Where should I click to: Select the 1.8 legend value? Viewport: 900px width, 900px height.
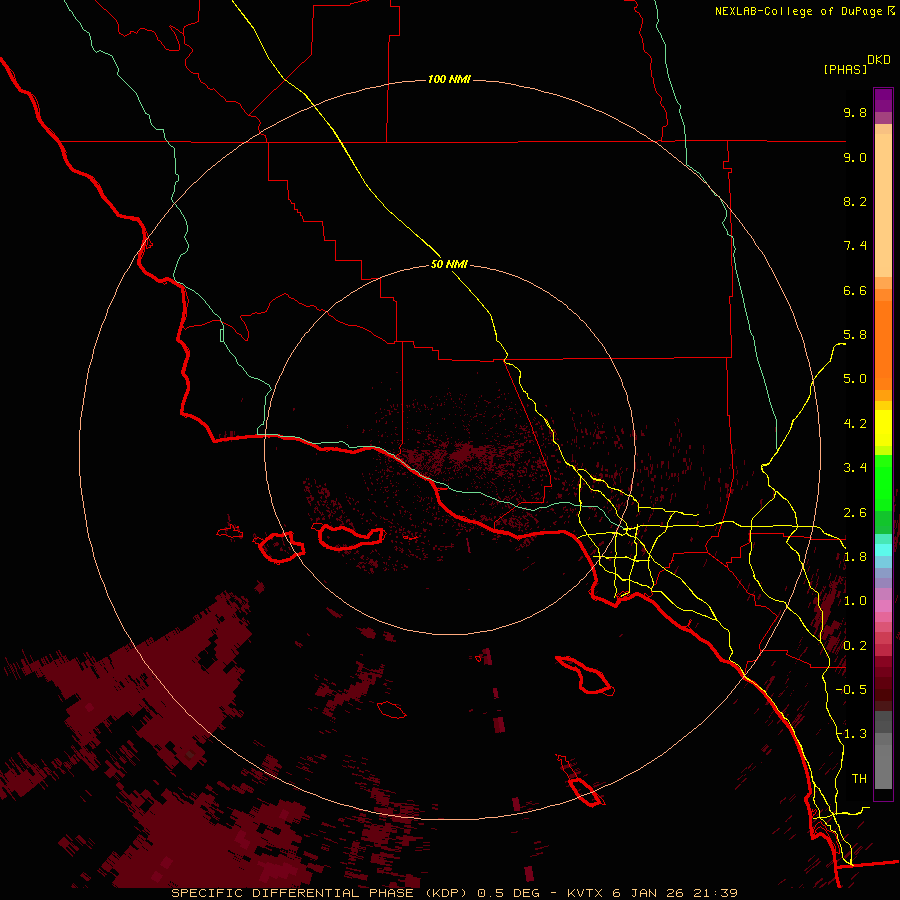point(855,557)
